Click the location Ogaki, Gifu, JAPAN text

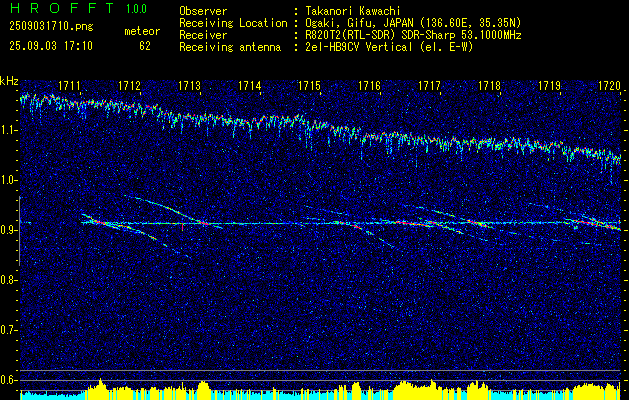[412, 23]
